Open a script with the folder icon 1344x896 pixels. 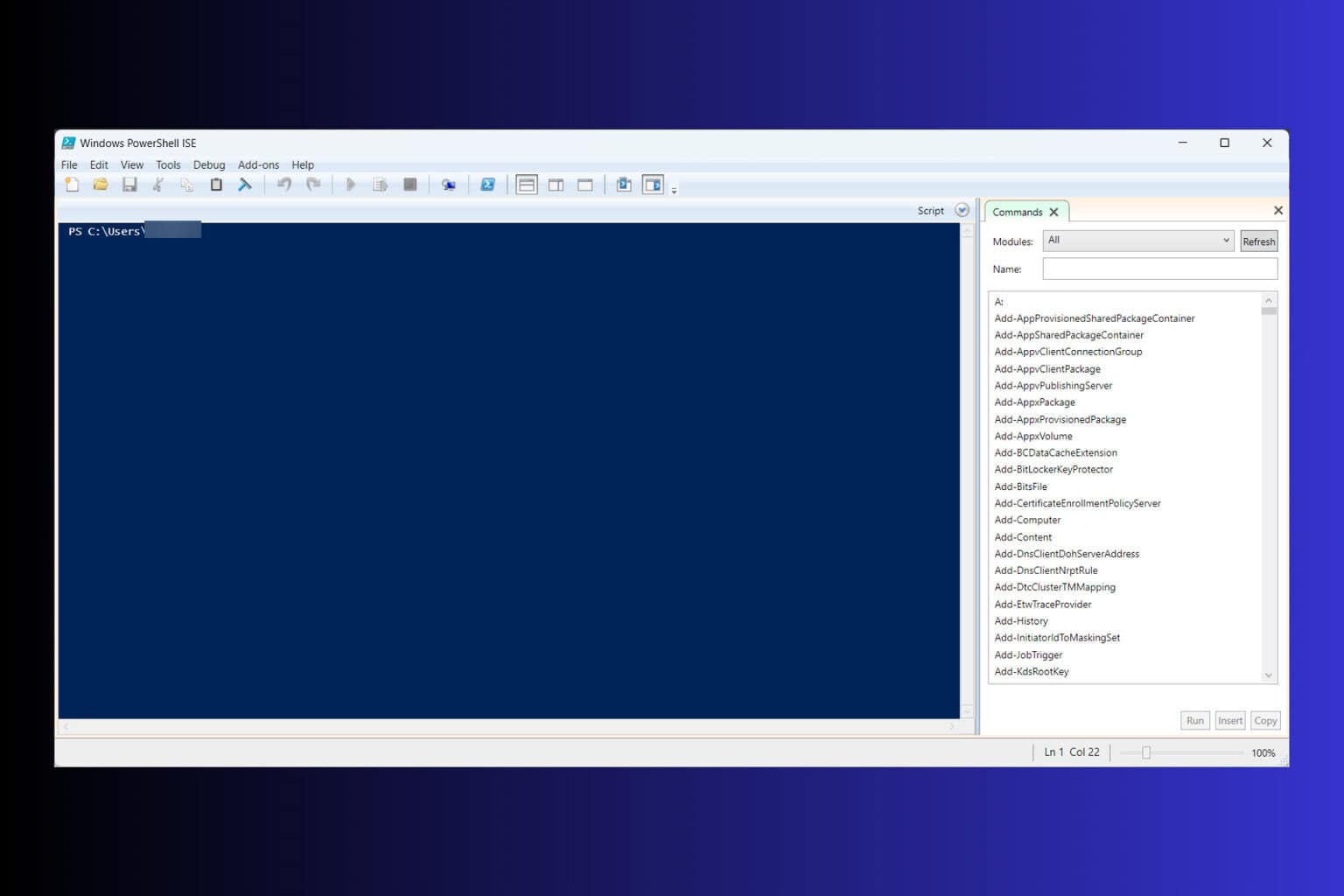pyautogui.click(x=101, y=185)
